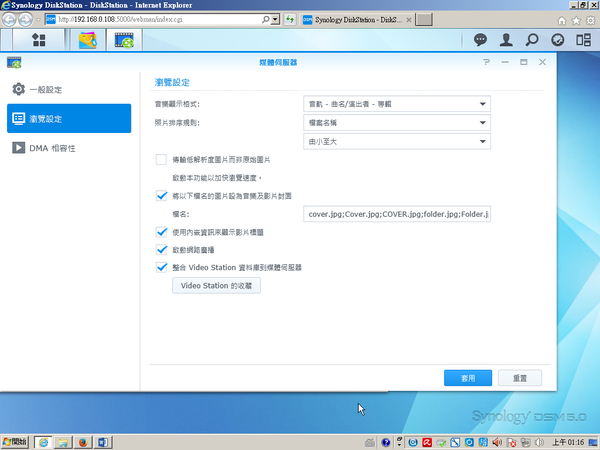The width and height of the screenshot is (600, 450).
Task: Uncheck 啟動網路廣播 option
Action: point(162,249)
